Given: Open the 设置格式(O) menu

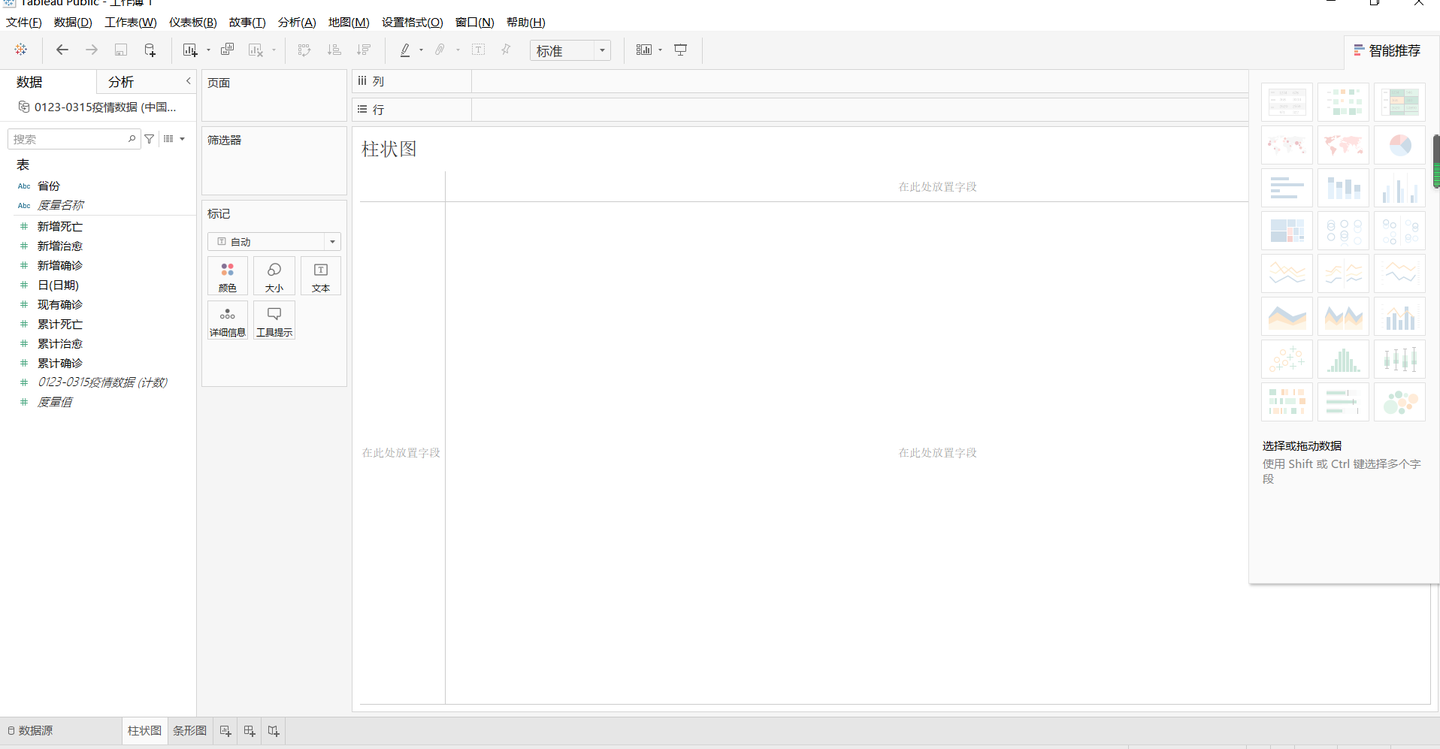Looking at the screenshot, I should tap(412, 22).
